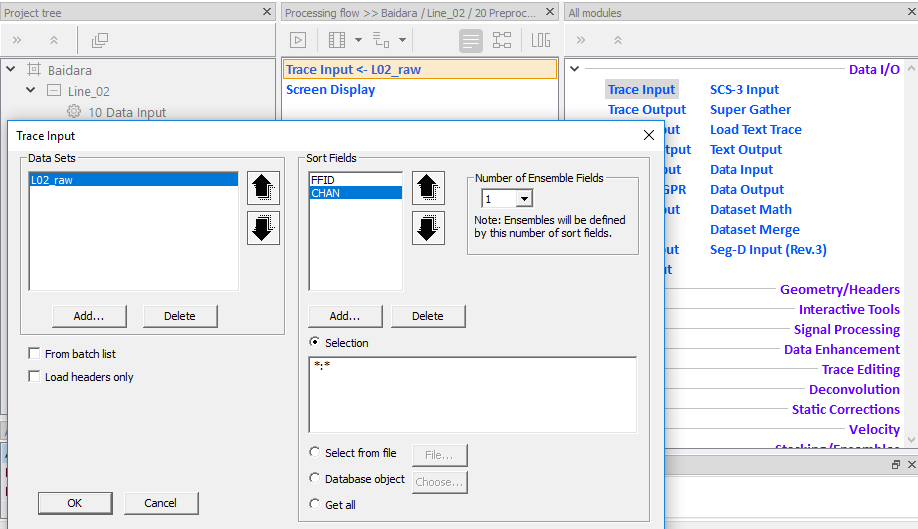The width and height of the screenshot is (918, 529).
Task: Expand the Interactive Tools module group
Action: pyautogui.click(x=849, y=309)
